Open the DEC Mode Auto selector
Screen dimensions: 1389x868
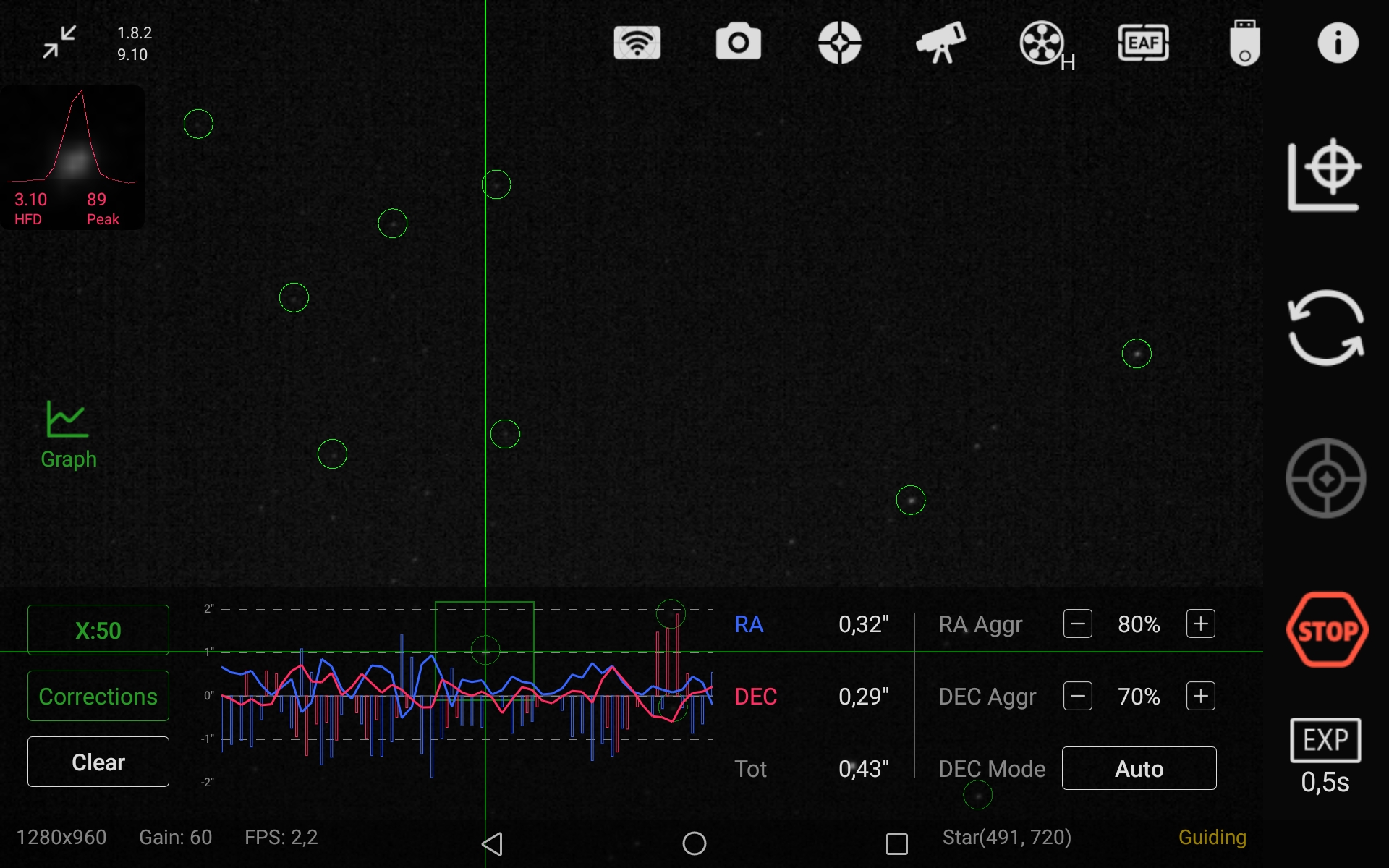pos(1139,768)
